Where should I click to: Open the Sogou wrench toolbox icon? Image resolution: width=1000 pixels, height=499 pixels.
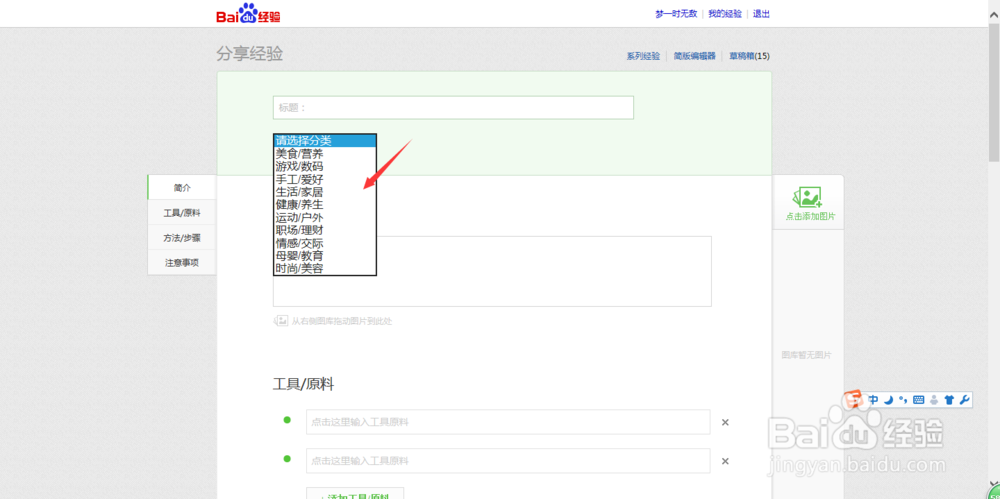pyautogui.click(x=964, y=400)
